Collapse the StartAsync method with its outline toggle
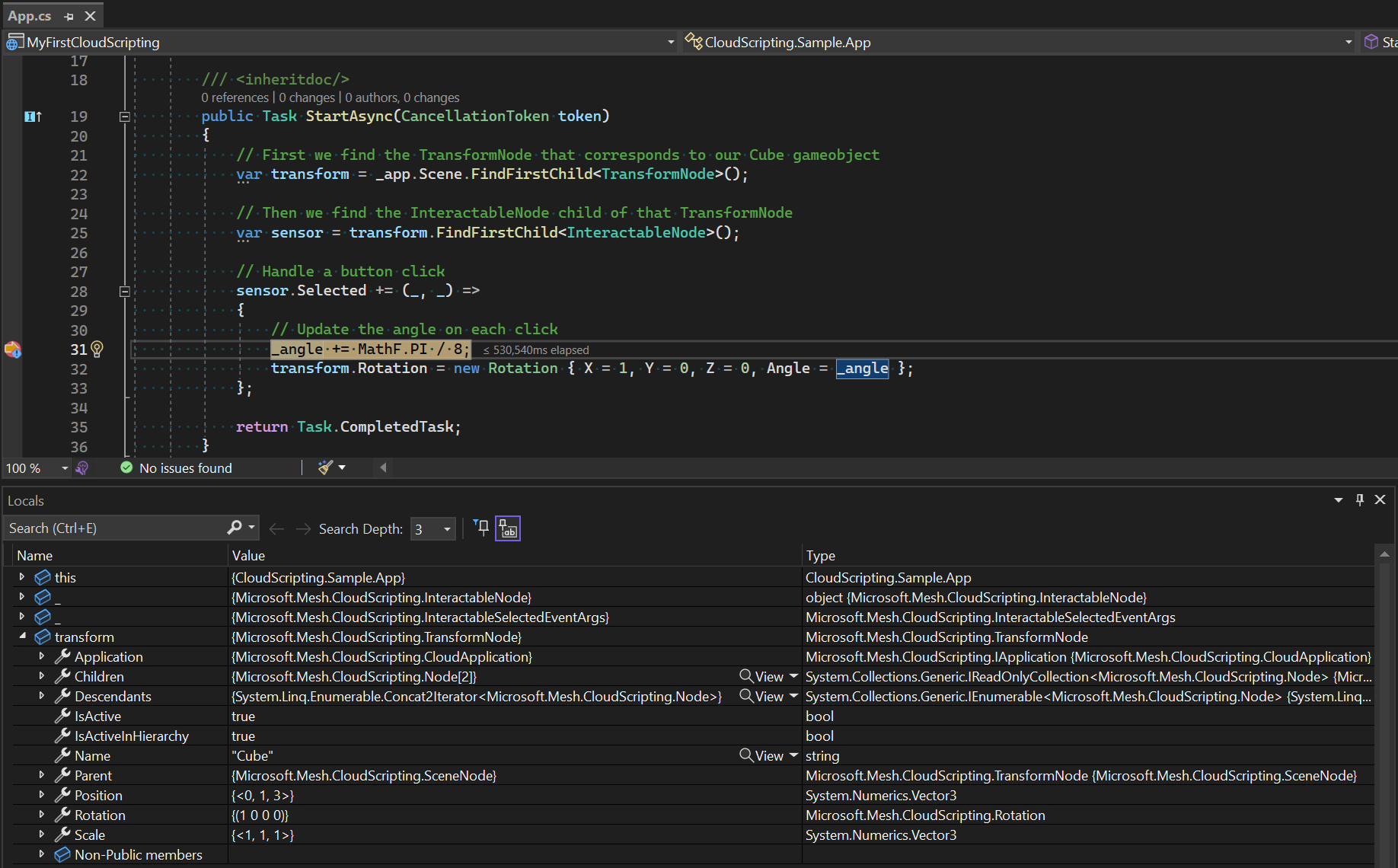Viewport: 1398px width, 868px height. click(x=124, y=116)
